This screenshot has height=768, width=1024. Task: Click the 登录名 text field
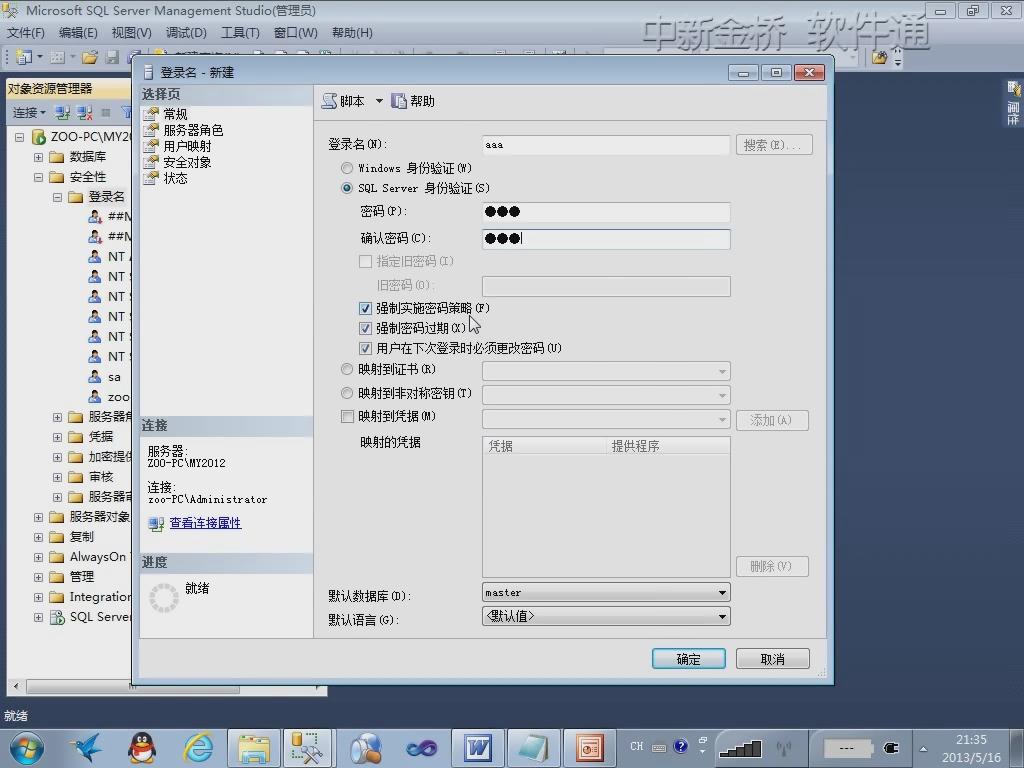606,145
